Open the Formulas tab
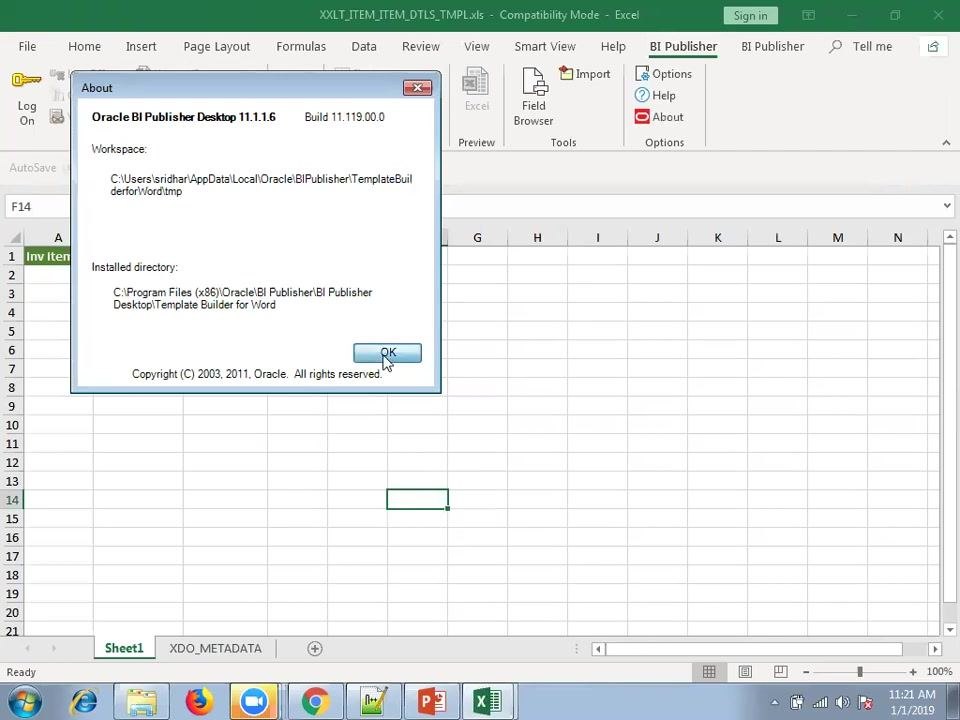This screenshot has width=960, height=720. tap(301, 47)
